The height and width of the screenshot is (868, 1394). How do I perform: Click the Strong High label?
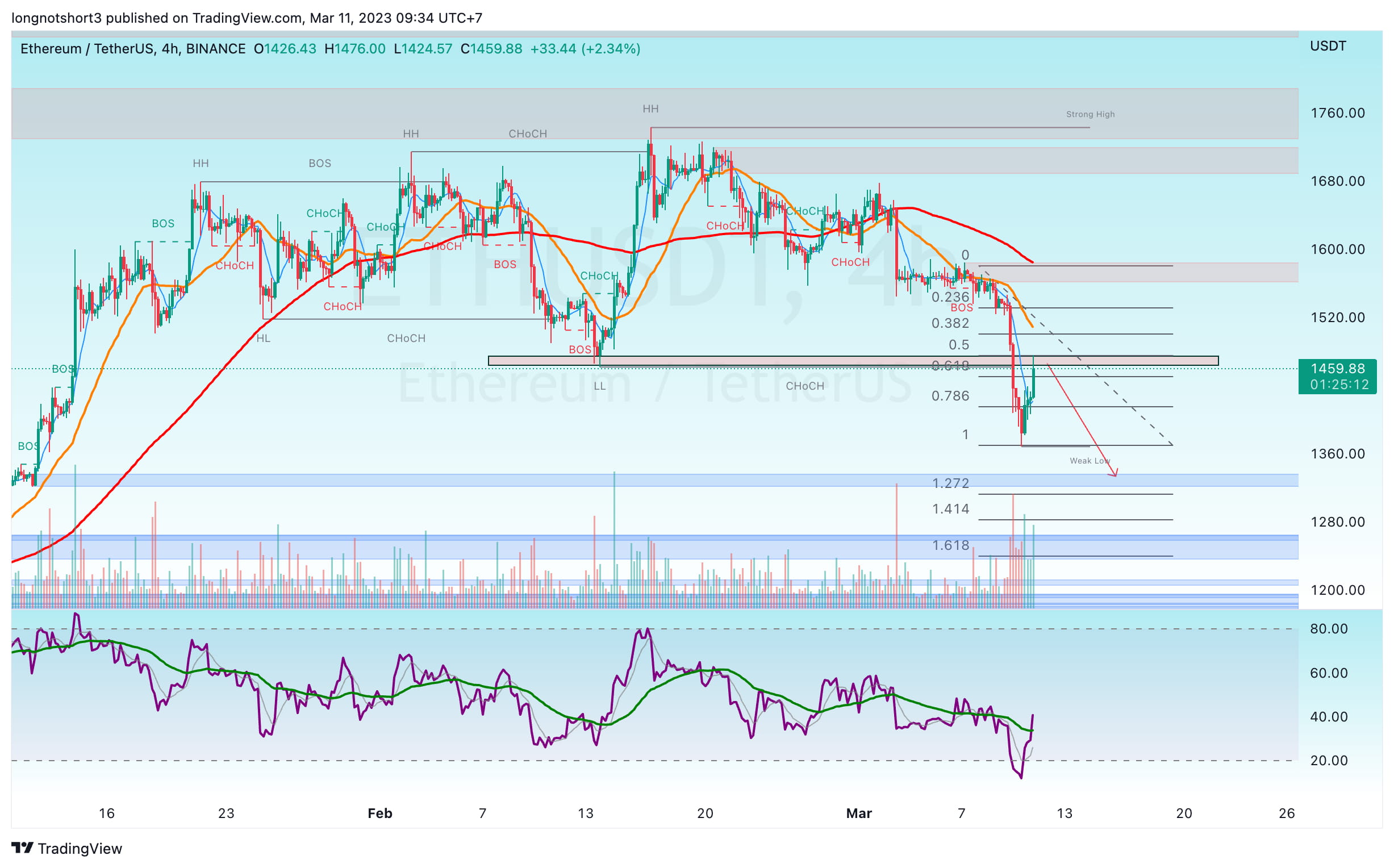pos(1091,114)
